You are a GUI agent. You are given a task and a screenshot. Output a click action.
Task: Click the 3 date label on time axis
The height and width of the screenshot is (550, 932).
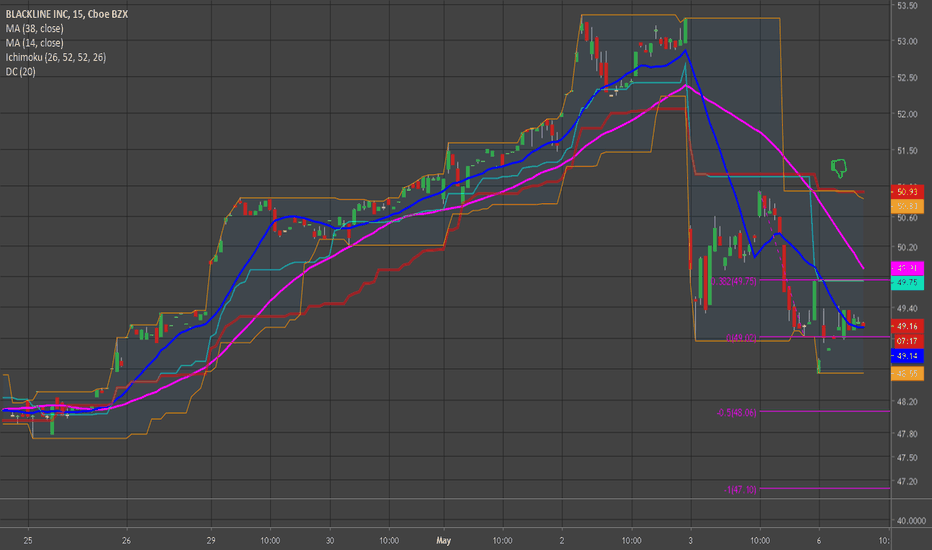coord(690,540)
